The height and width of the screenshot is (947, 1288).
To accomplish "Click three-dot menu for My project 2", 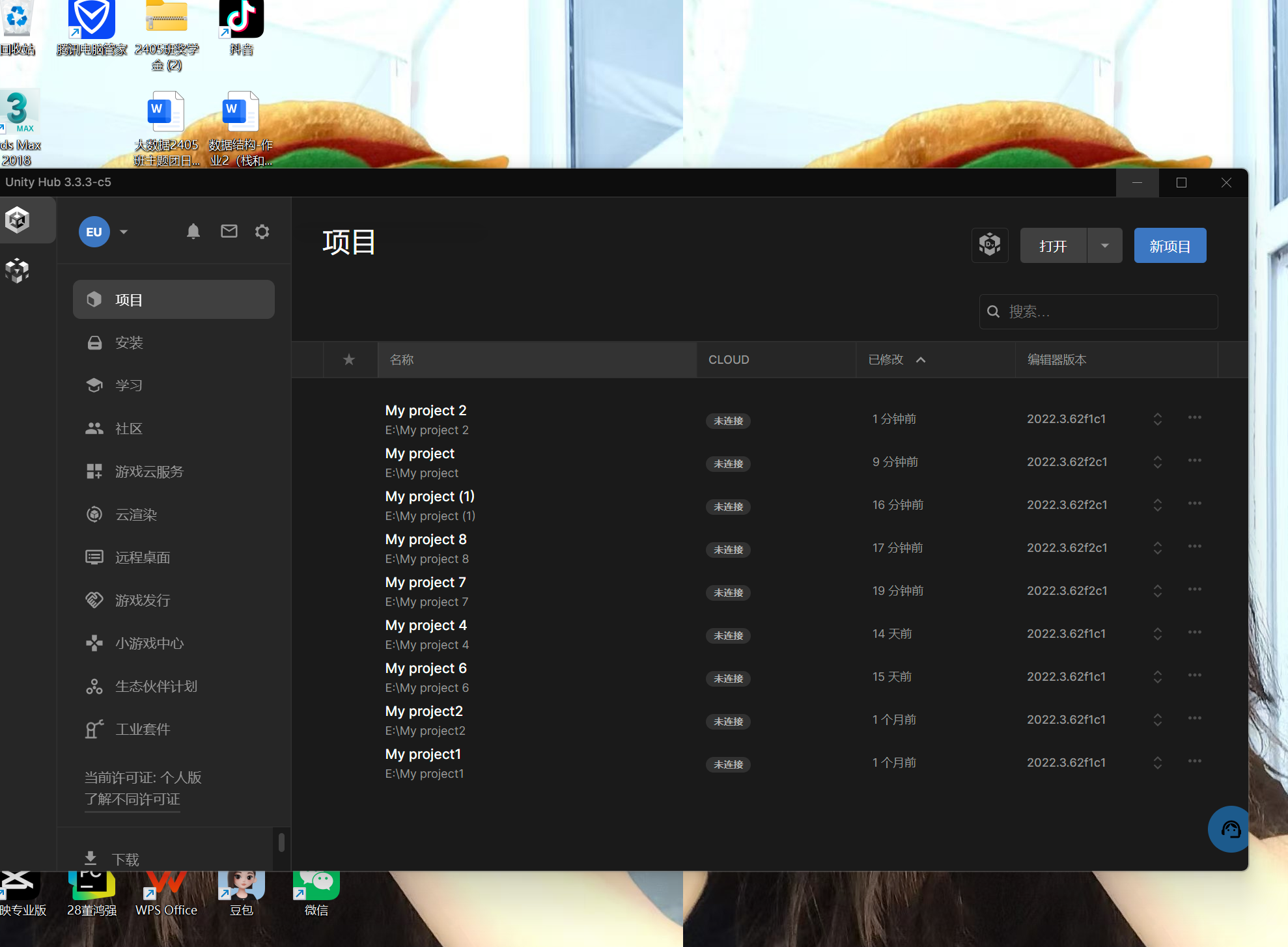I will 1194,418.
